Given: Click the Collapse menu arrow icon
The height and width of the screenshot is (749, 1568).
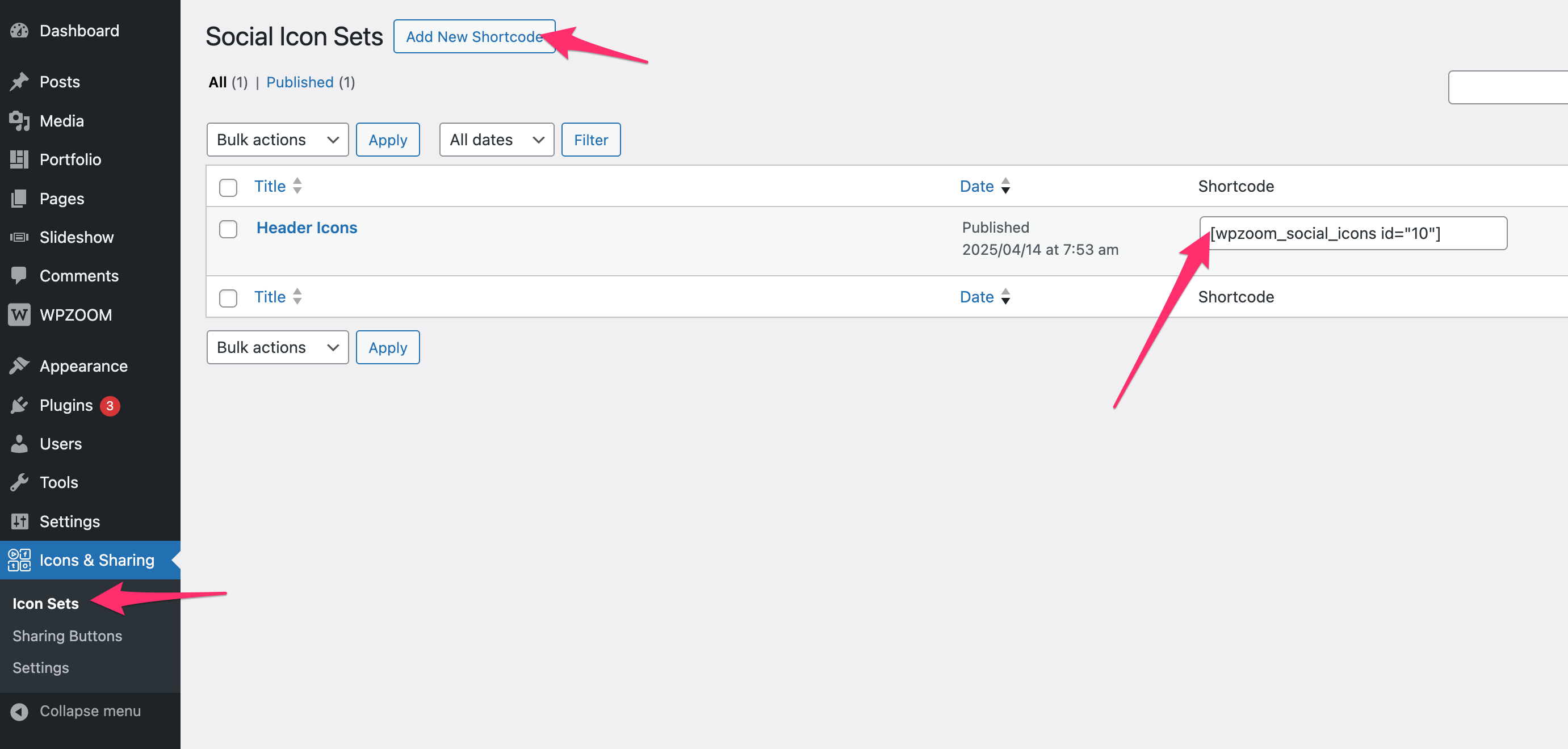Looking at the screenshot, I should pyautogui.click(x=19, y=712).
